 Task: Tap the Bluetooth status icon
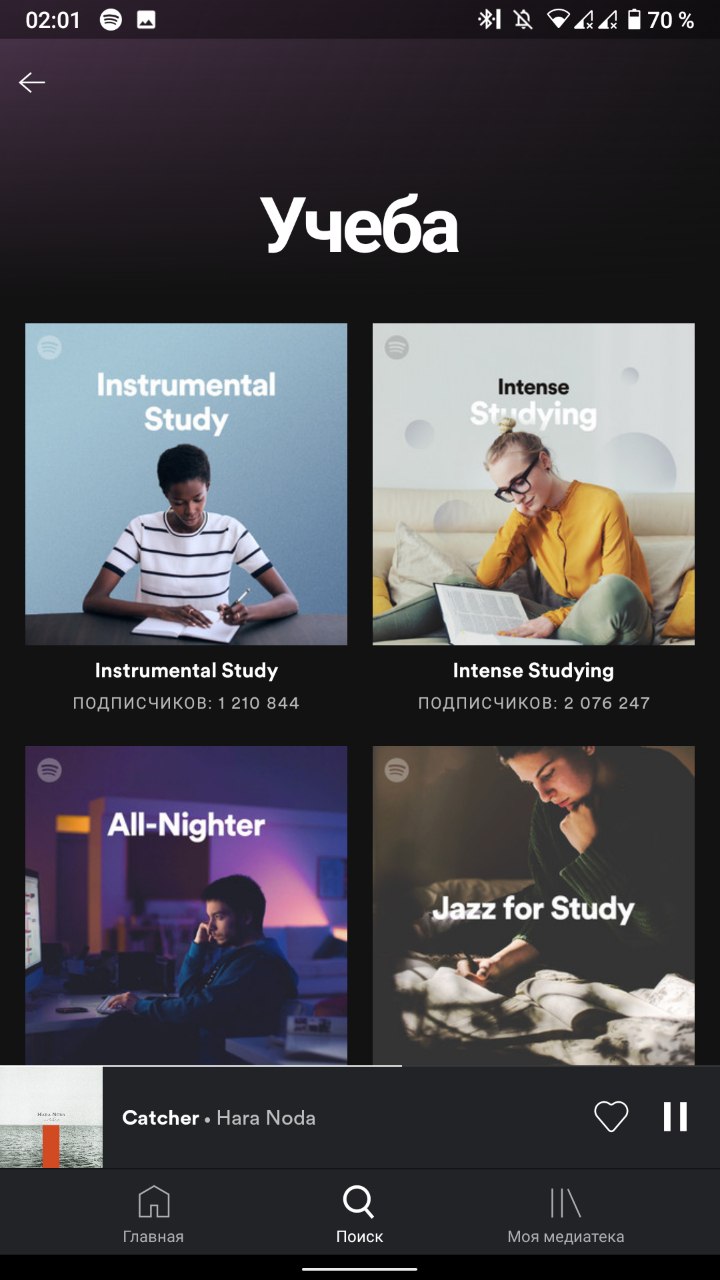click(x=488, y=20)
